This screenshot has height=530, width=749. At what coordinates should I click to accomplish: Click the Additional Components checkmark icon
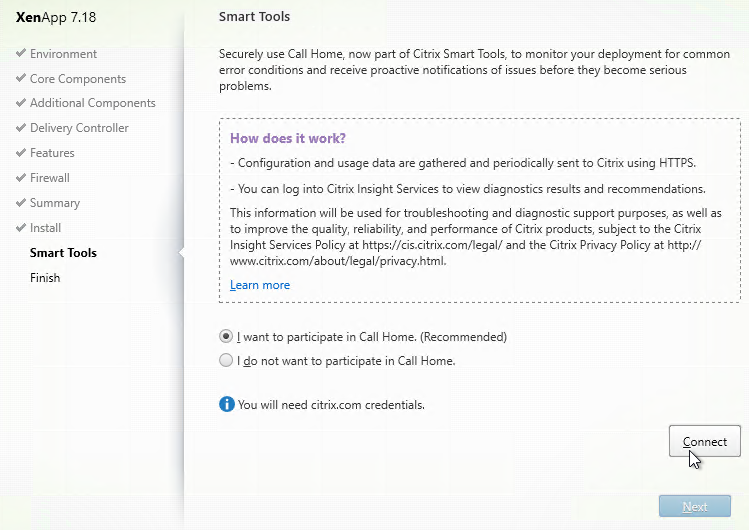coord(21,103)
